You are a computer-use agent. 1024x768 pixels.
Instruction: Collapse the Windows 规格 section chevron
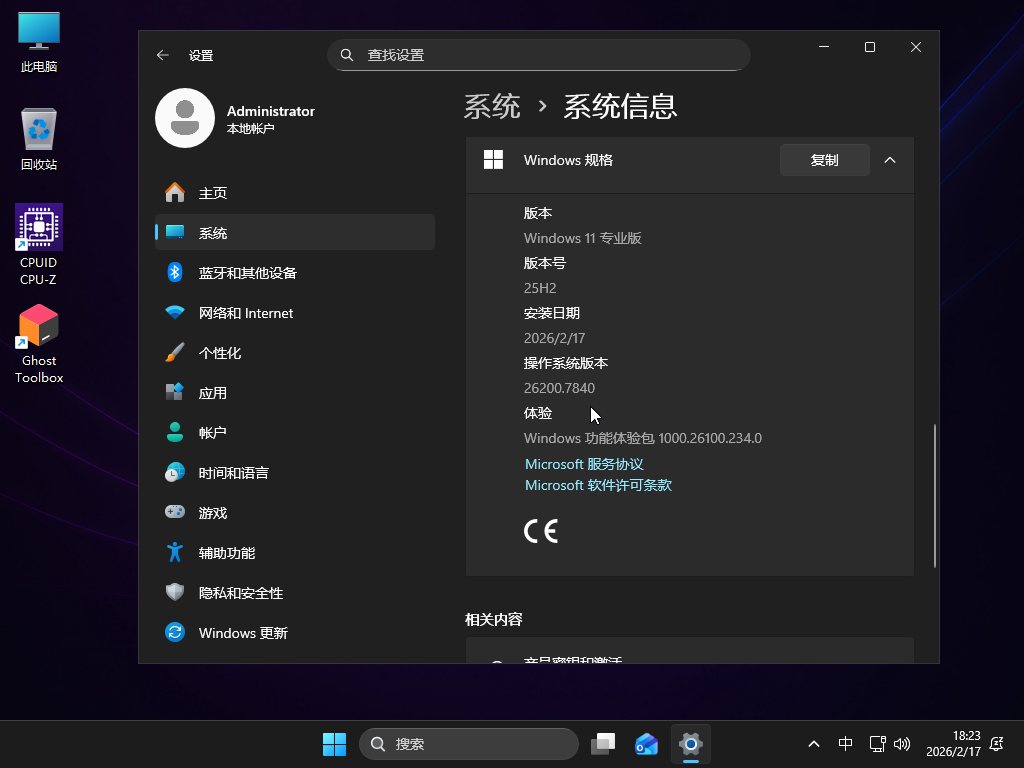pos(890,160)
